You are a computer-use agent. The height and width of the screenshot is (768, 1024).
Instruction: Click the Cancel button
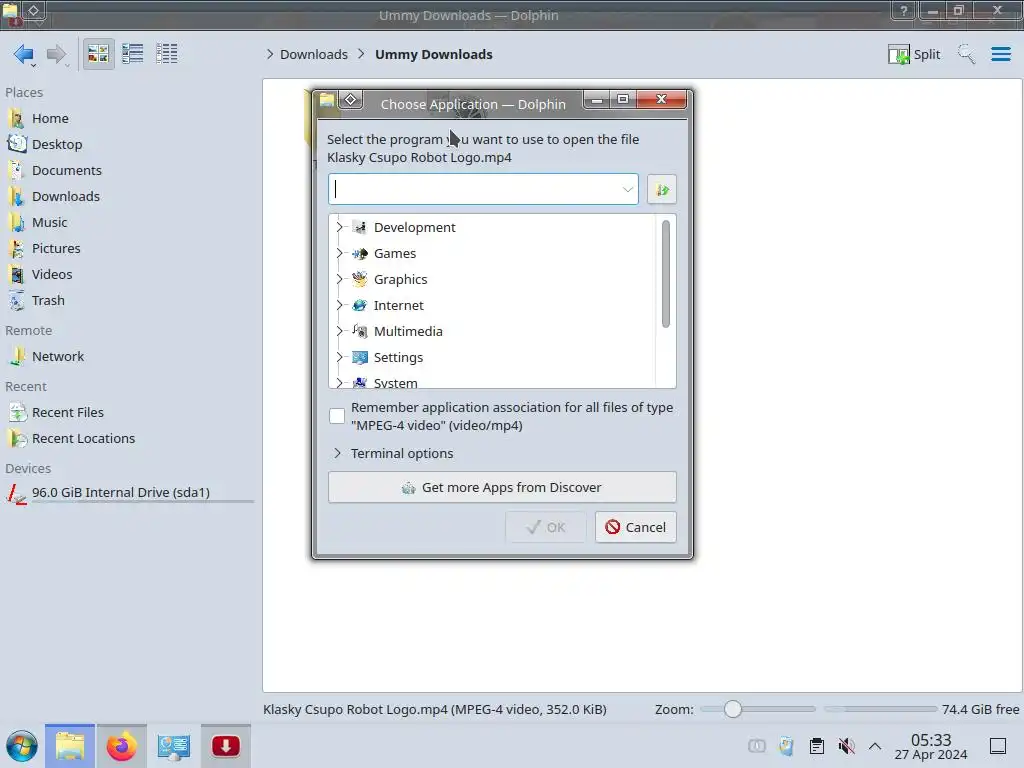pyautogui.click(x=635, y=527)
